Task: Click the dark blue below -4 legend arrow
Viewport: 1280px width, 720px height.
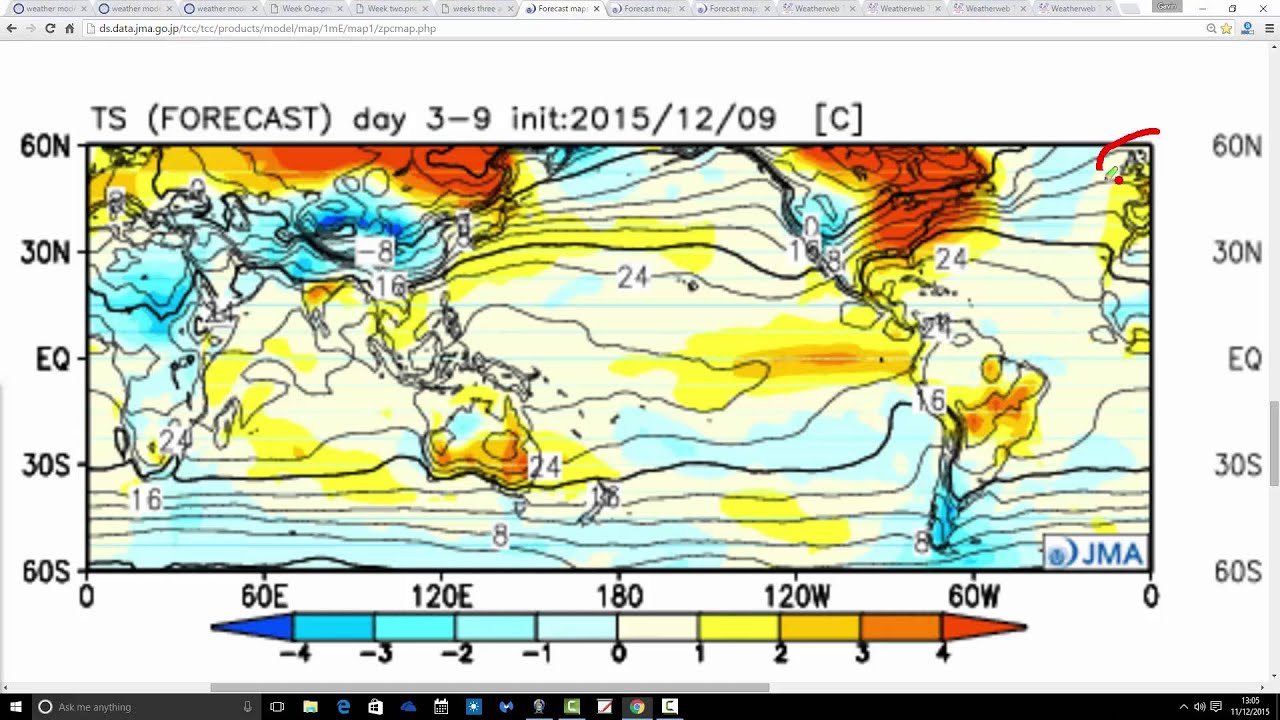Action: pos(251,627)
